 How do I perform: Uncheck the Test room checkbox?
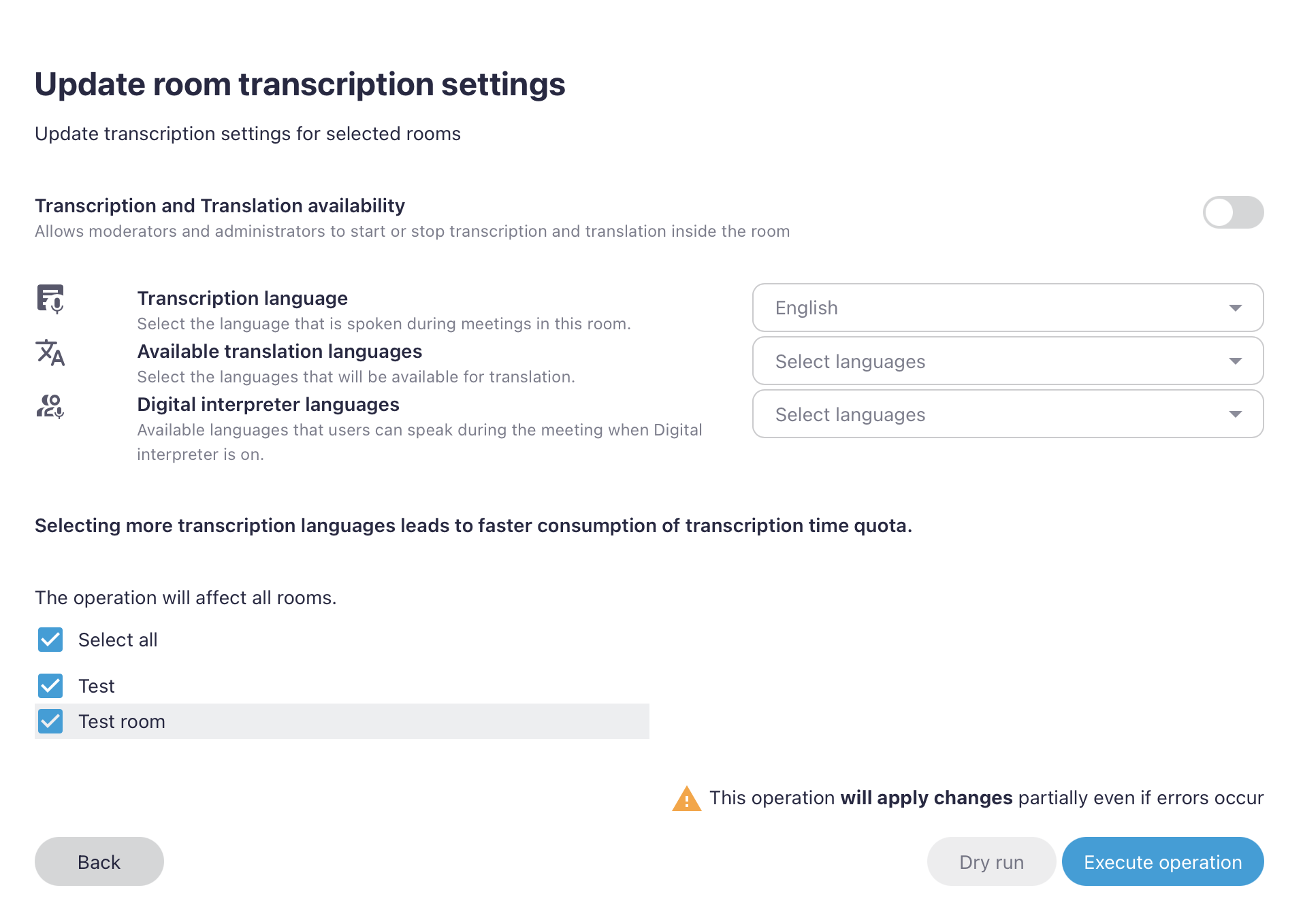[50, 721]
